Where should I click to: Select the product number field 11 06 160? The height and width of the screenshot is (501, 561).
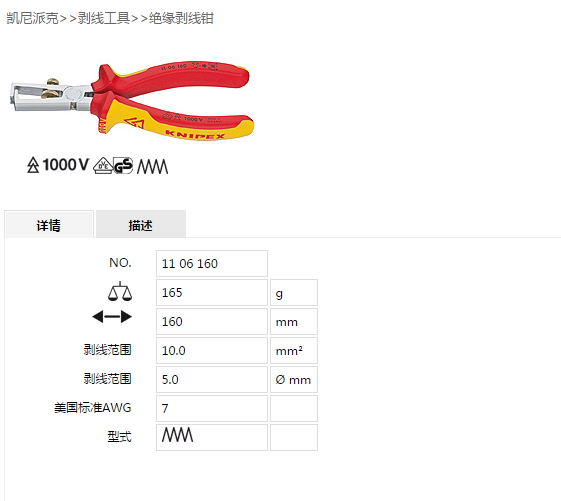(212, 264)
